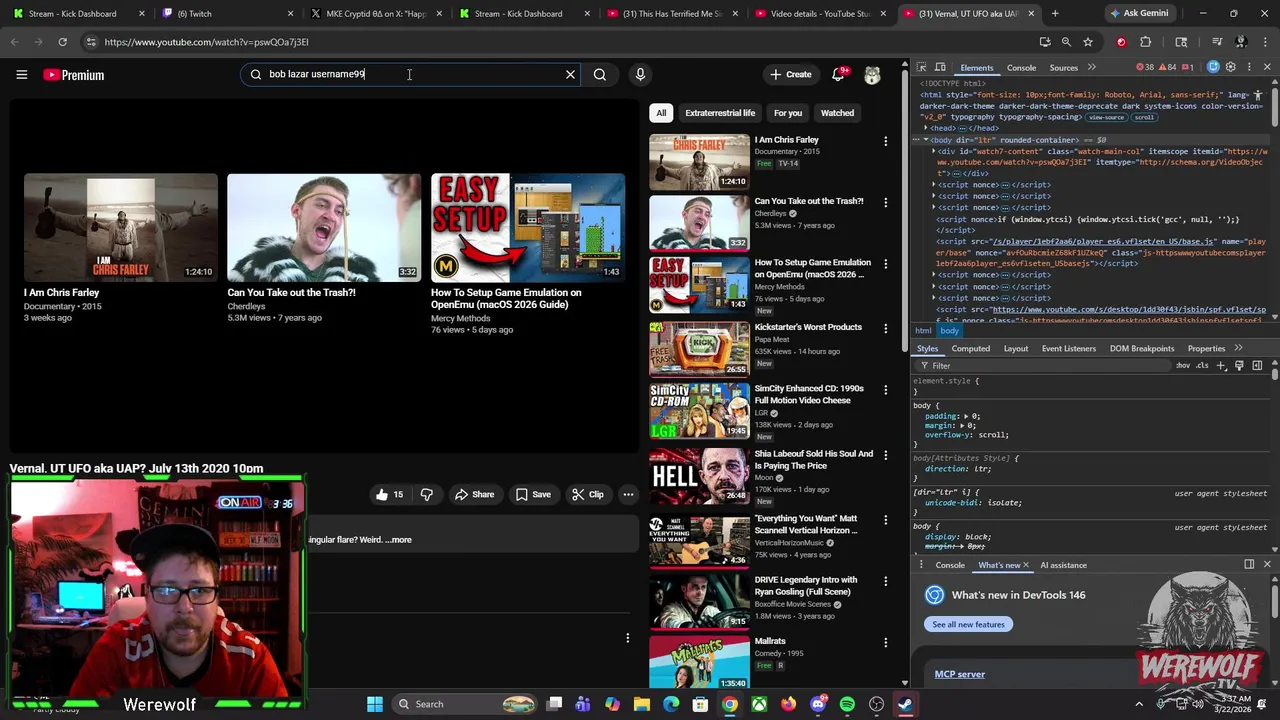Expand the margin property in body rule

tap(962, 426)
